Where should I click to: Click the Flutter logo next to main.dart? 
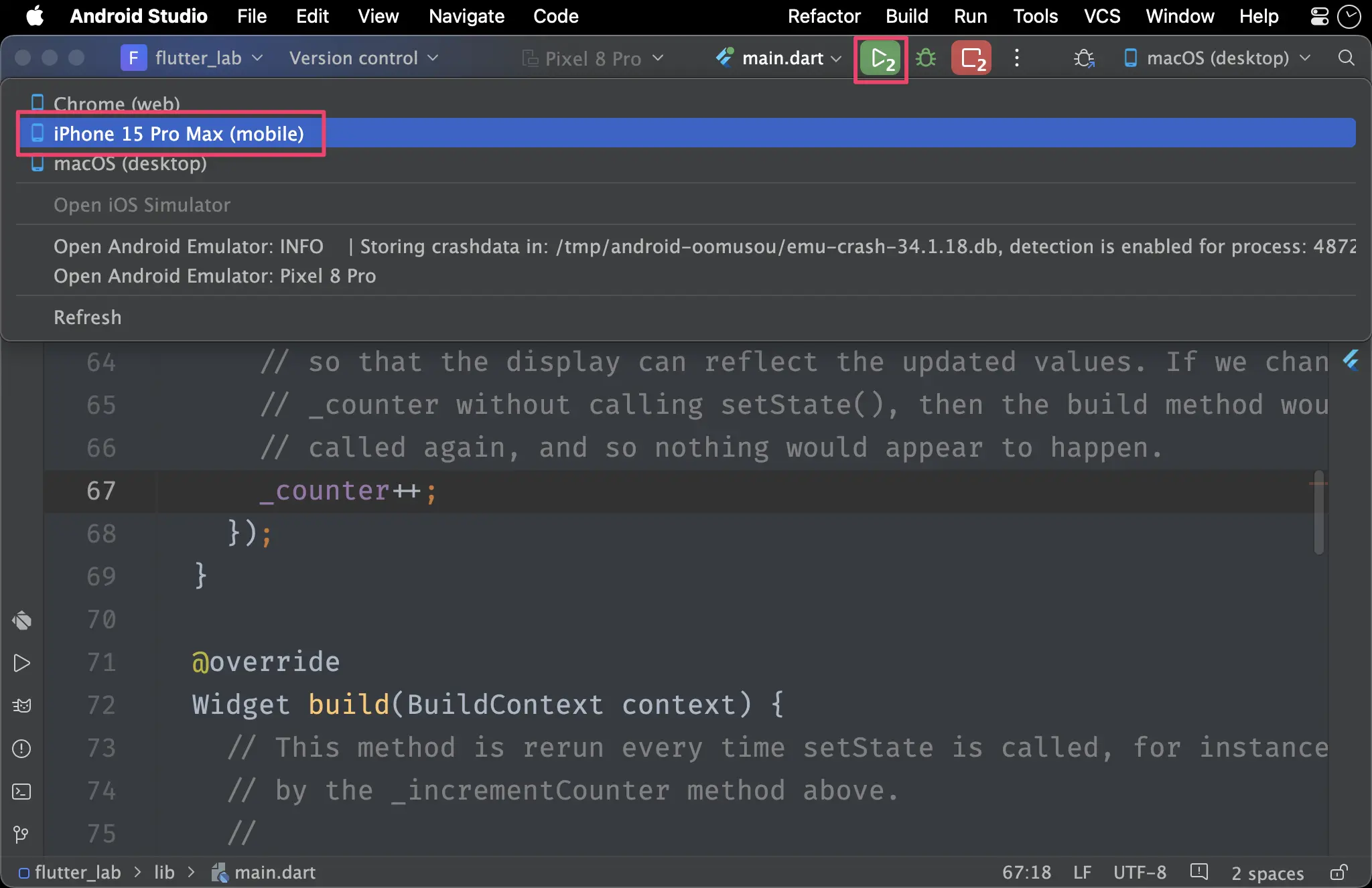(724, 58)
